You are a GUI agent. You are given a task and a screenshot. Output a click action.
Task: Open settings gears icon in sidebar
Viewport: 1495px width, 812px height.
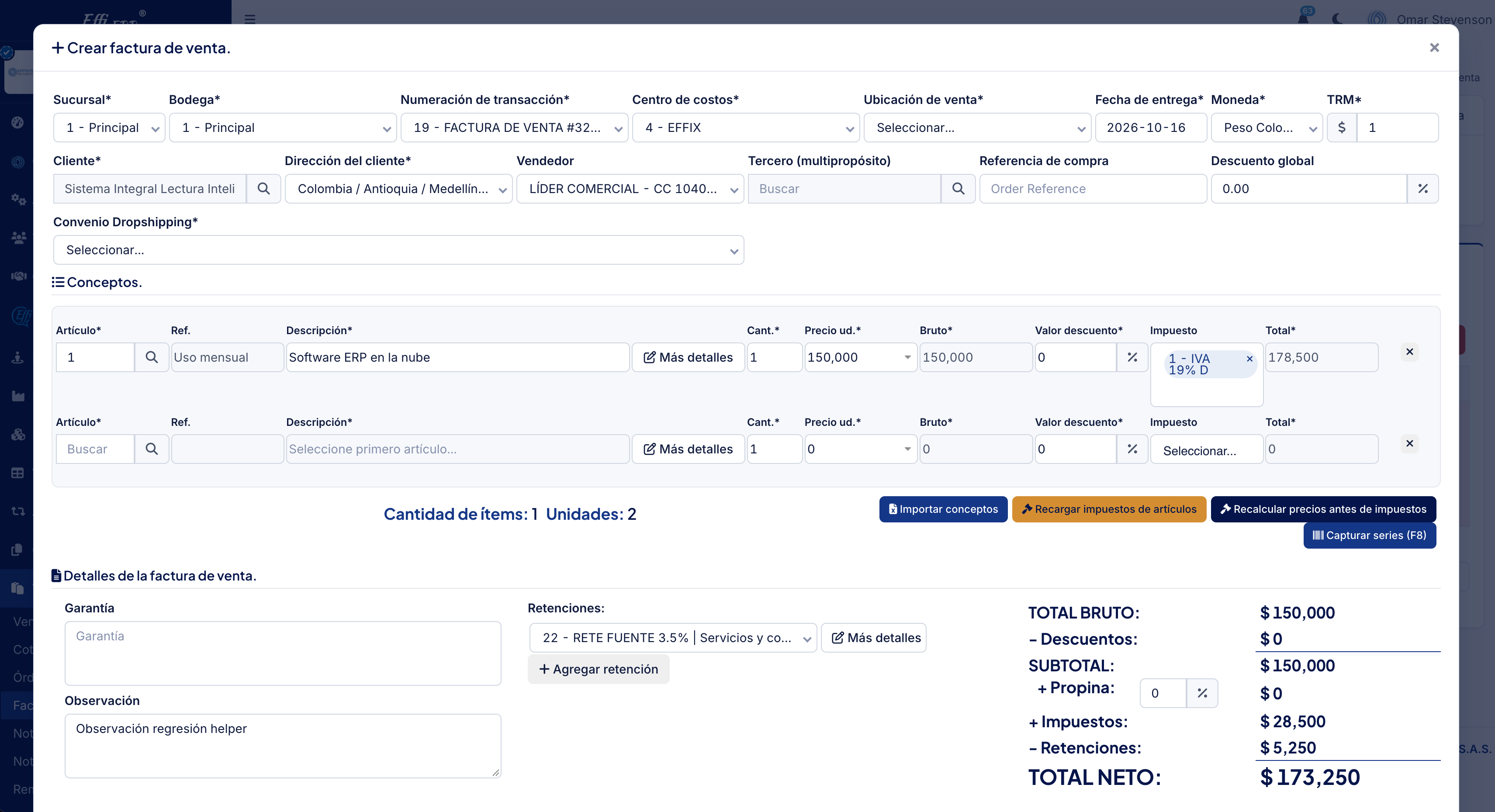coord(18,199)
